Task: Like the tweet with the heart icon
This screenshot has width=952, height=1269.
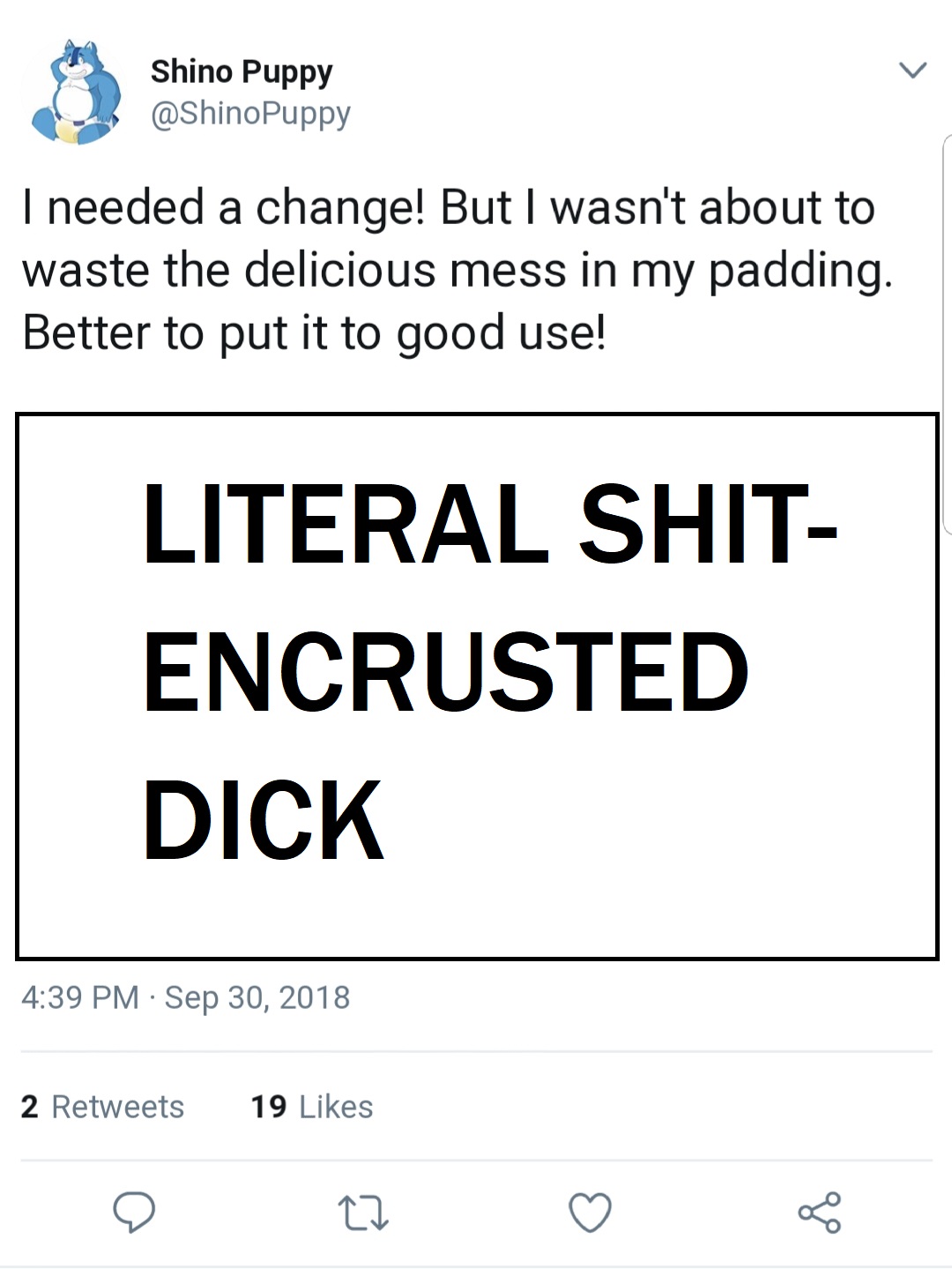Action: coord(590,1212)
